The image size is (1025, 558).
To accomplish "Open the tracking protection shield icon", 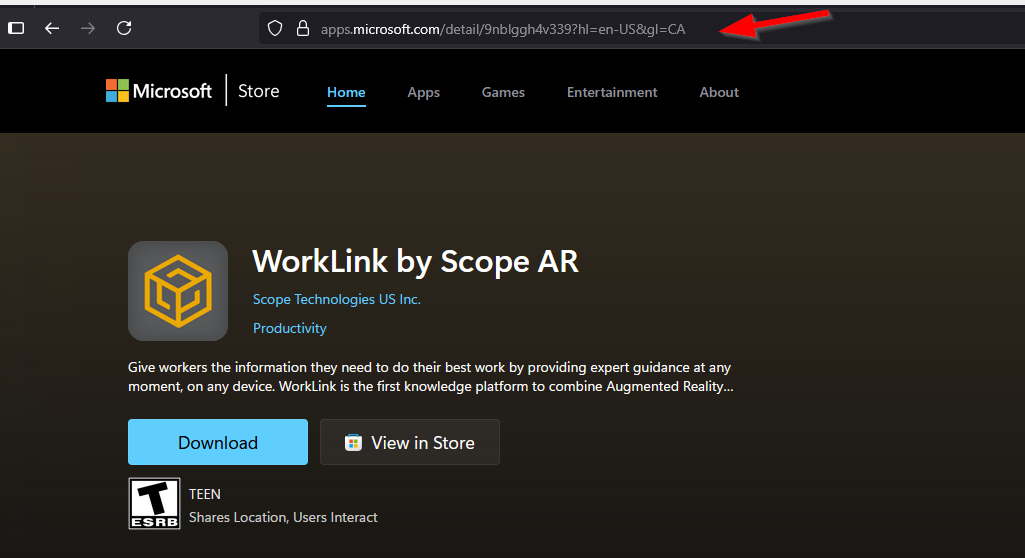I will tap(275, 28).
